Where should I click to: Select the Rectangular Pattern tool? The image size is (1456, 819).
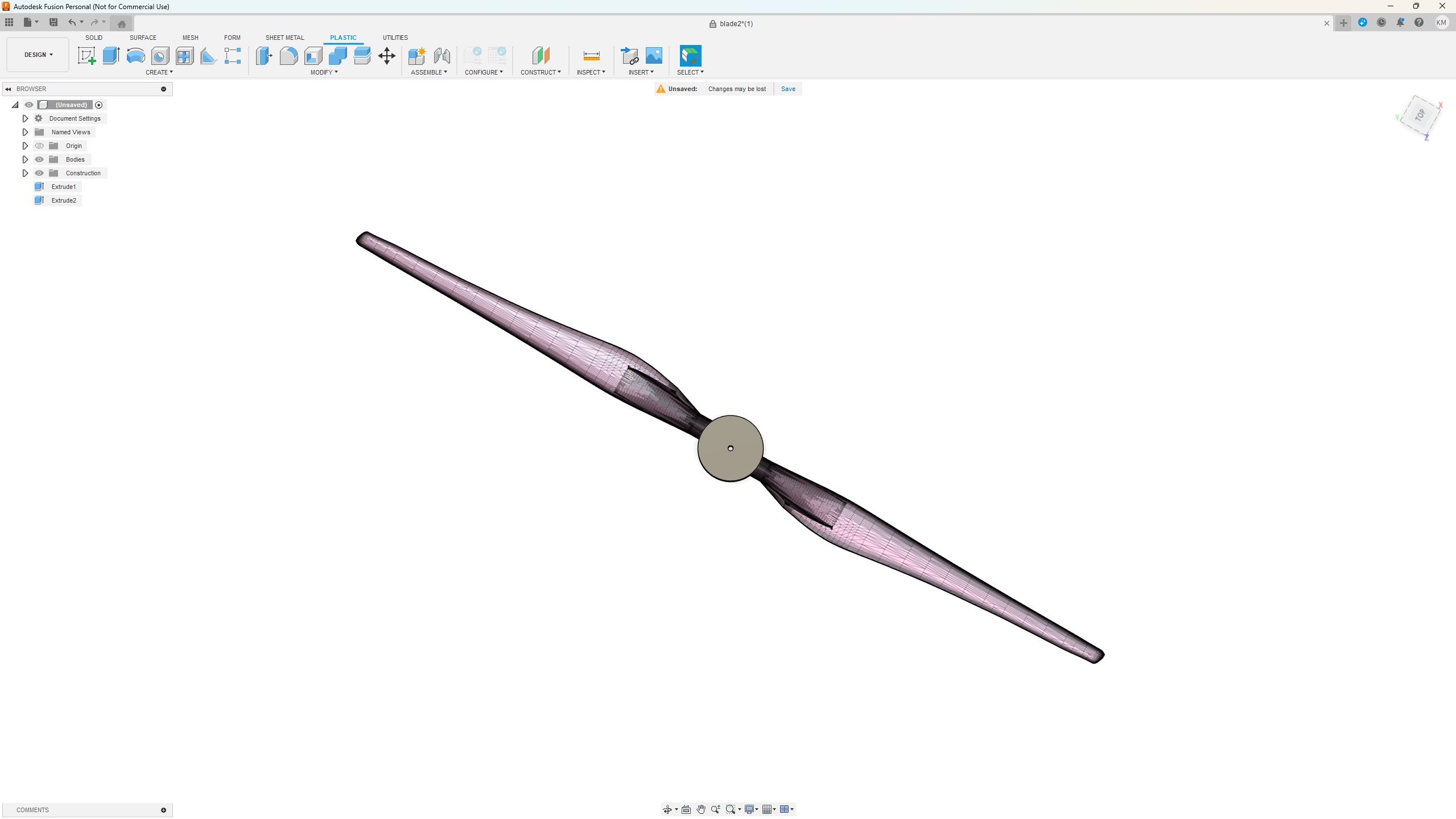[x=233, y=56]
